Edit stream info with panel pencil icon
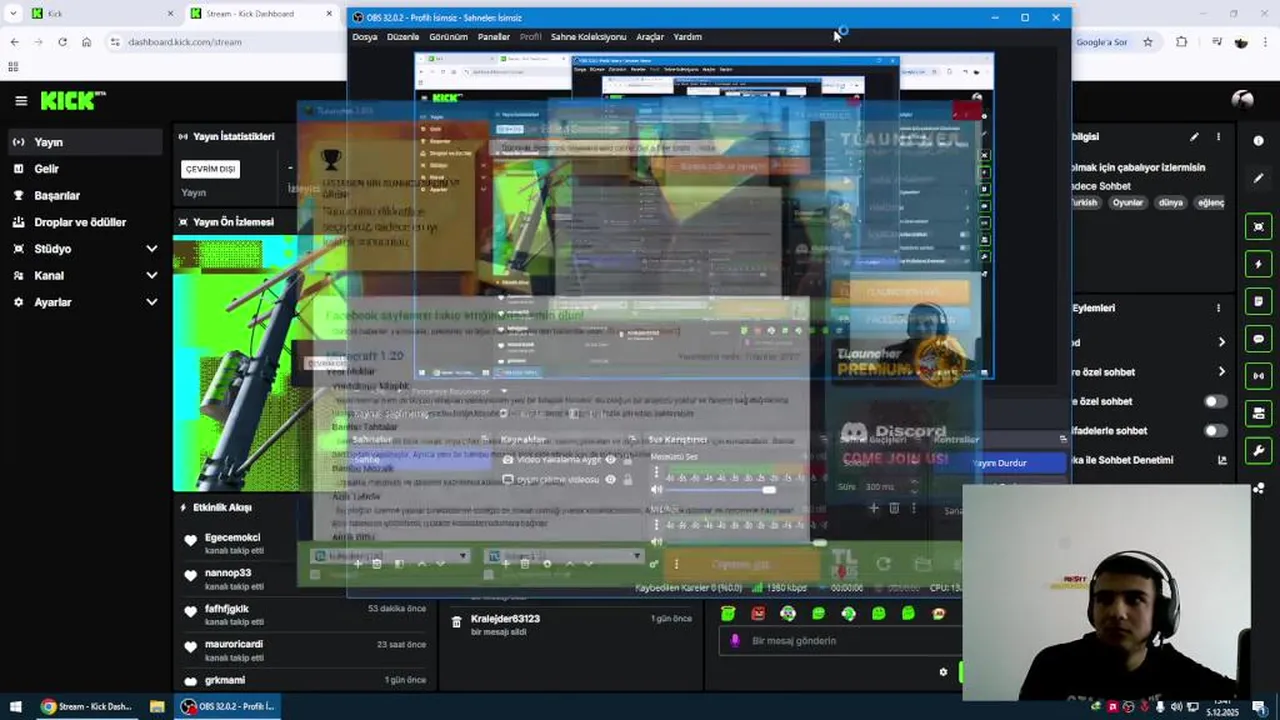The height and width of the screenshot is (720, 1280). tap(1194, 137)
